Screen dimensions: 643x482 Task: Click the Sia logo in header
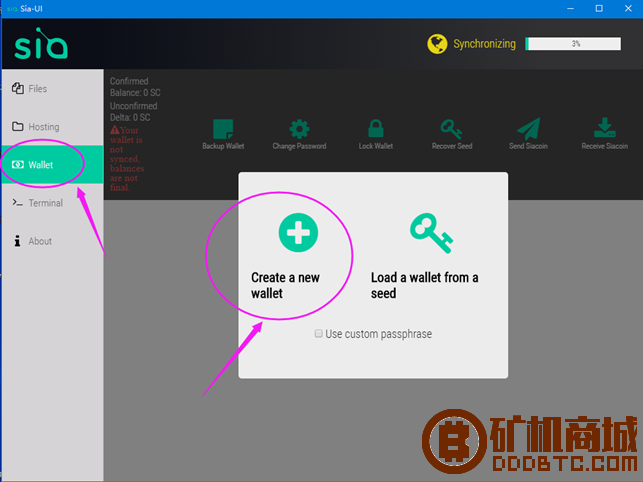click(41, 44)
